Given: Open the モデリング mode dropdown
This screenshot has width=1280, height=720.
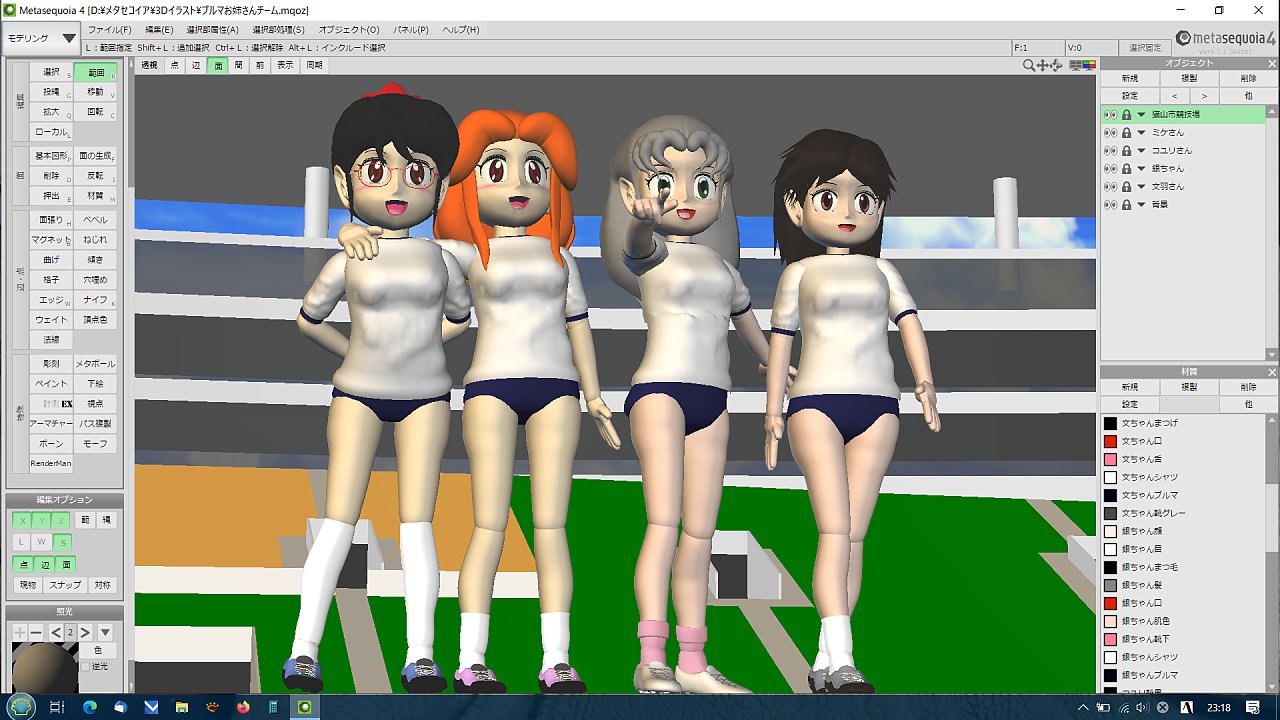Looking at the screenshot, I should tap(41, 38).
